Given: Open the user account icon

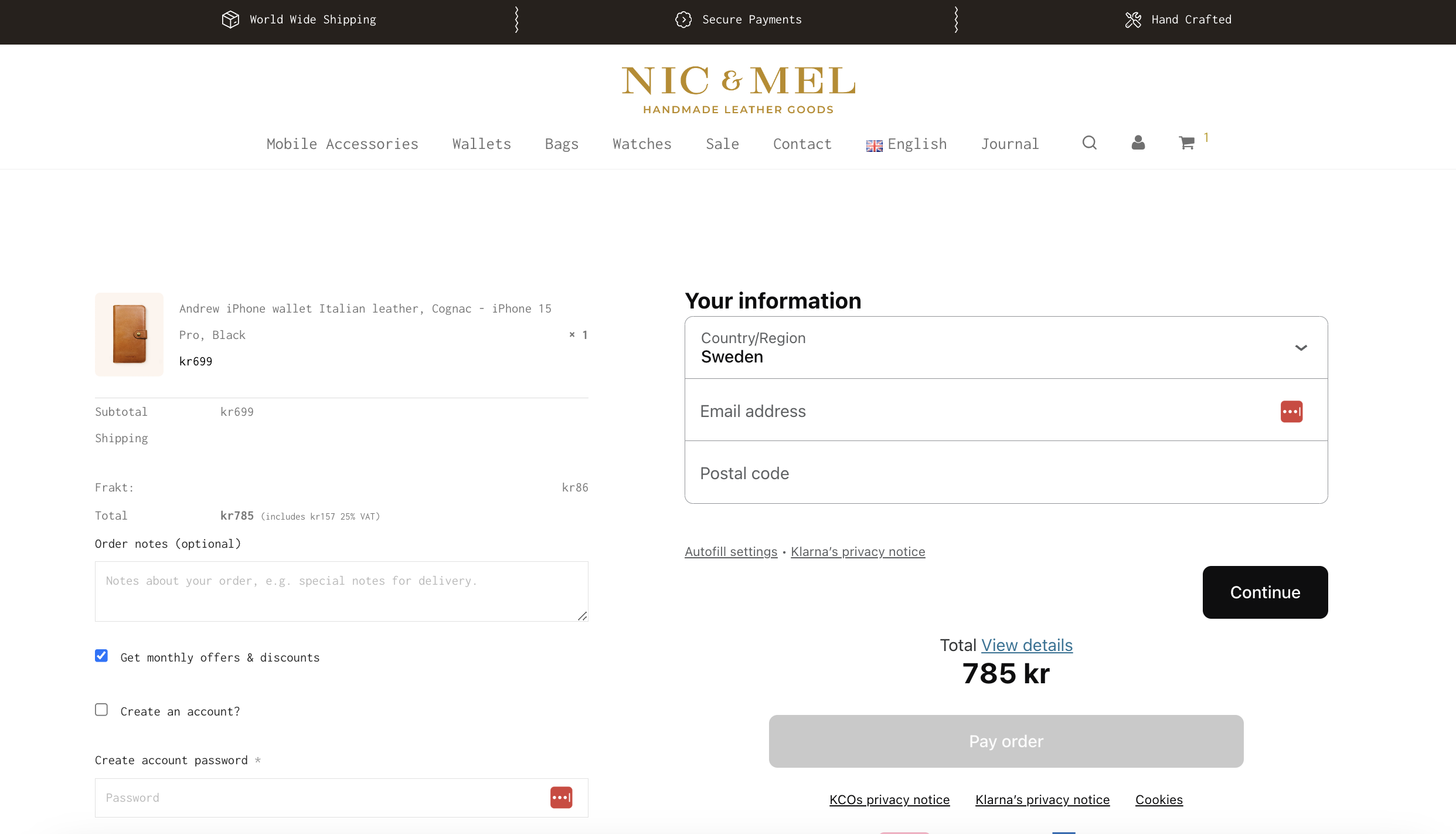Looking at the screenshot, I should (x=1138, y=143).
